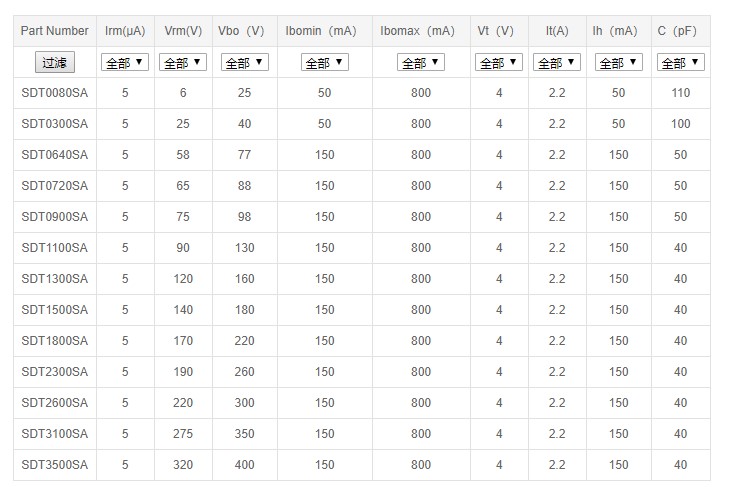Open the Vrm(V) filter dropdown
The height and width of the screenshot is (487, 735).
(184, 62)
